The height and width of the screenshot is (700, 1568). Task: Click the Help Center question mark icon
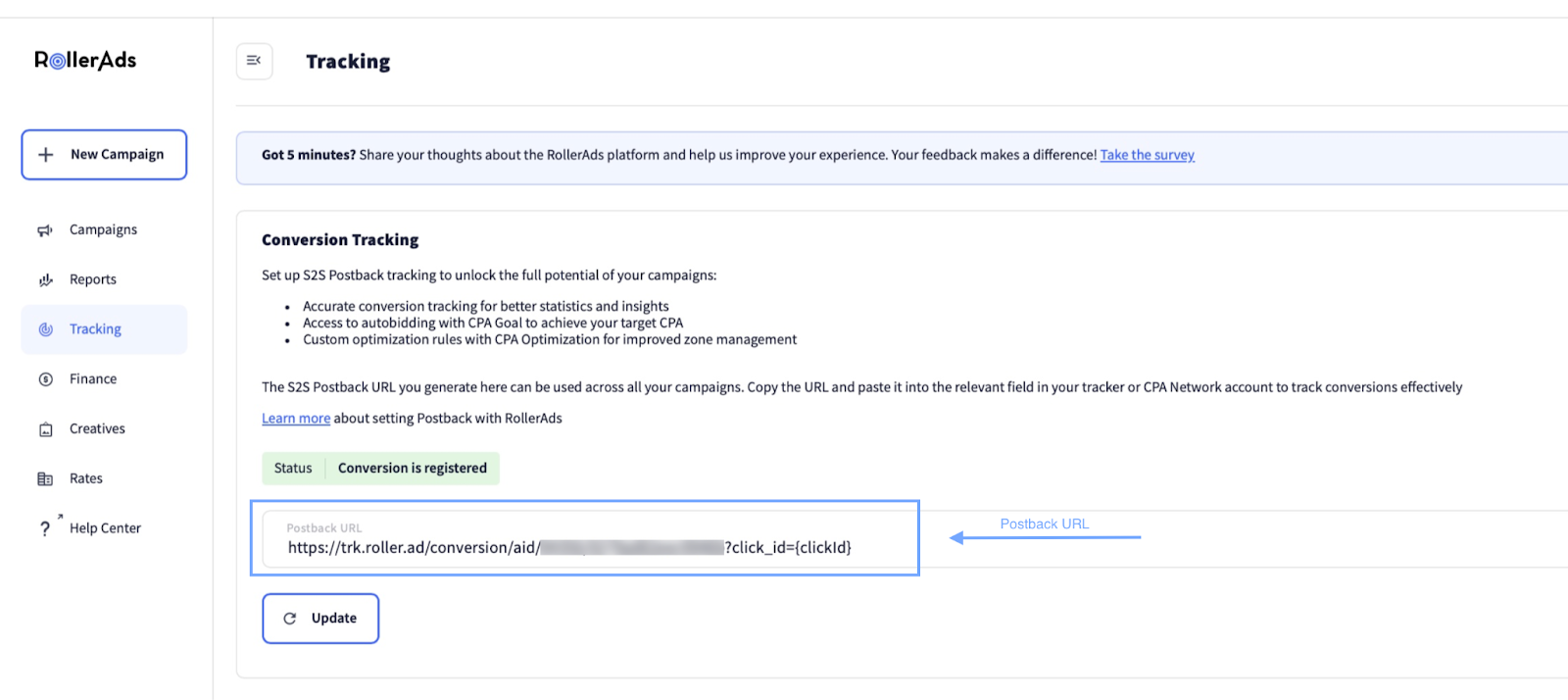45,528
